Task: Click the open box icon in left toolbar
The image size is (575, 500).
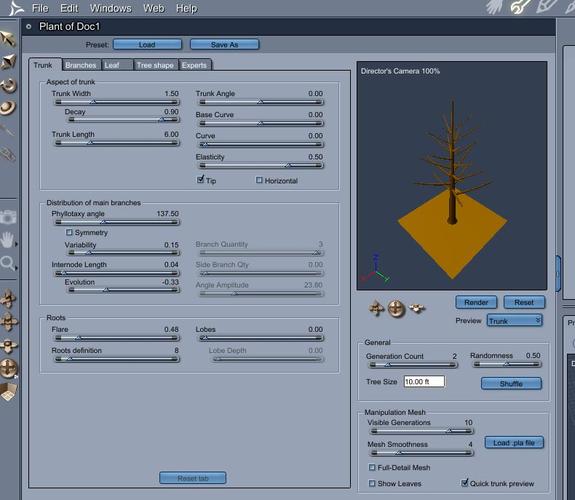Action: click(x=8, y=392)
